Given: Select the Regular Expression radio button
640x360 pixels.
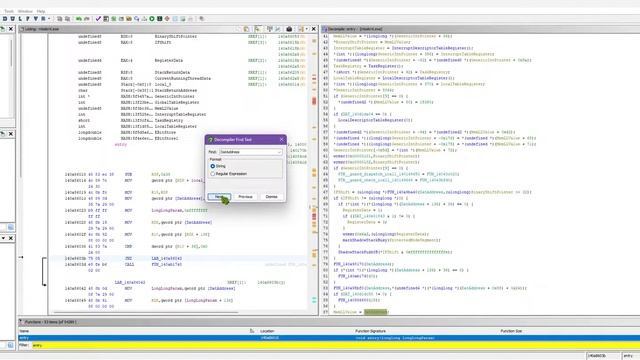Looking at the screenshot, I should point(213,174).
